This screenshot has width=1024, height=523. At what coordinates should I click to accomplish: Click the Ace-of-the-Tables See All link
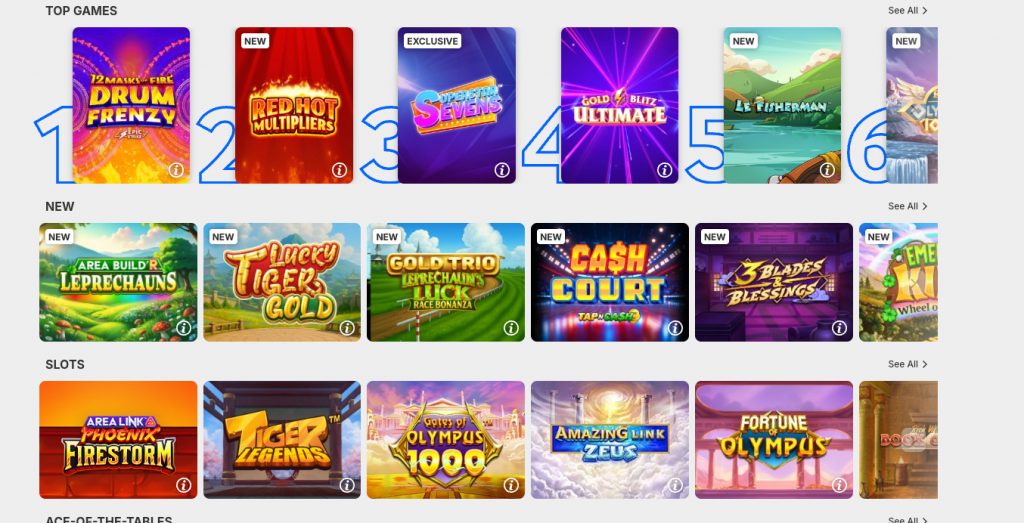908,520
